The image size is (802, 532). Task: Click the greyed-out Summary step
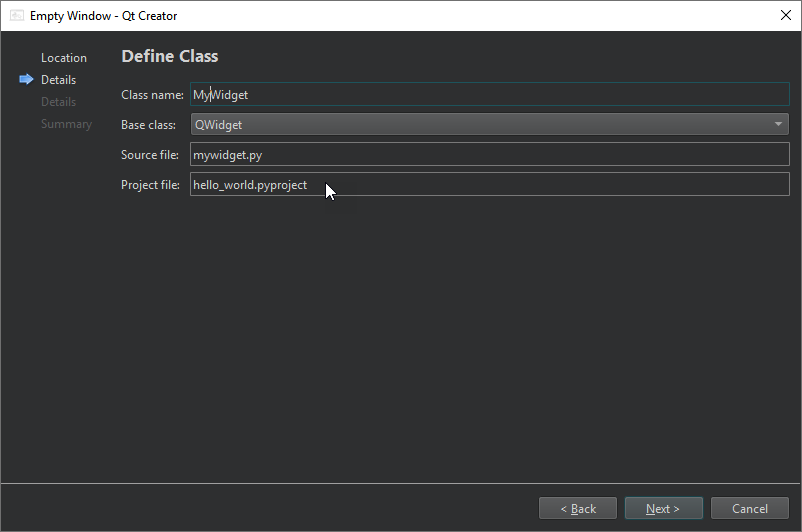click(x=66, y=124)
